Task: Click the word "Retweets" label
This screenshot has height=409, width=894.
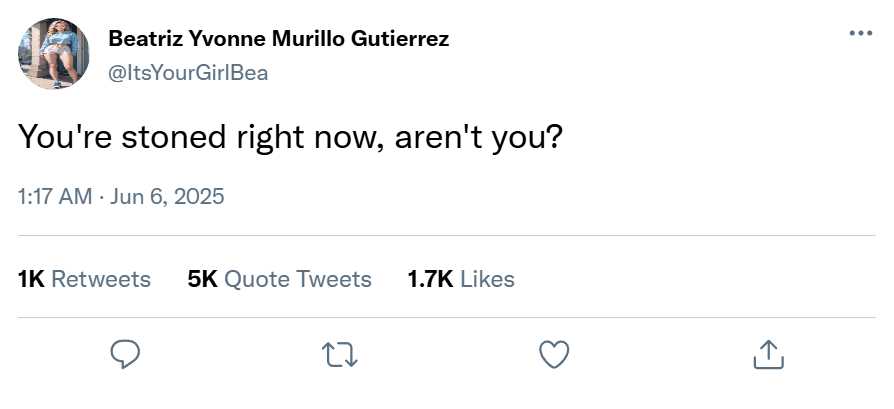Action: pos(101,279)
